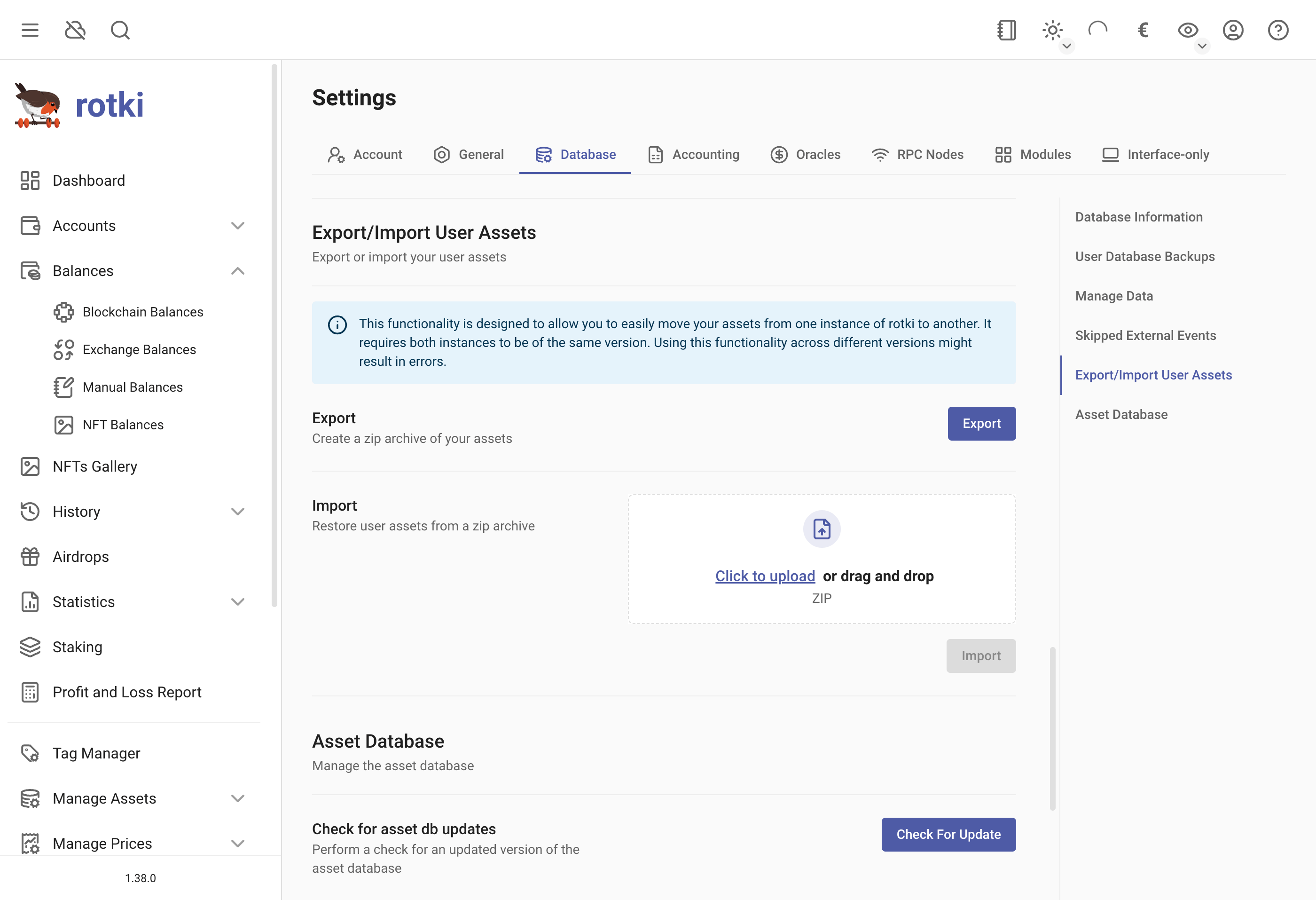Open privacy mode options chevron

pos(1202,46)
